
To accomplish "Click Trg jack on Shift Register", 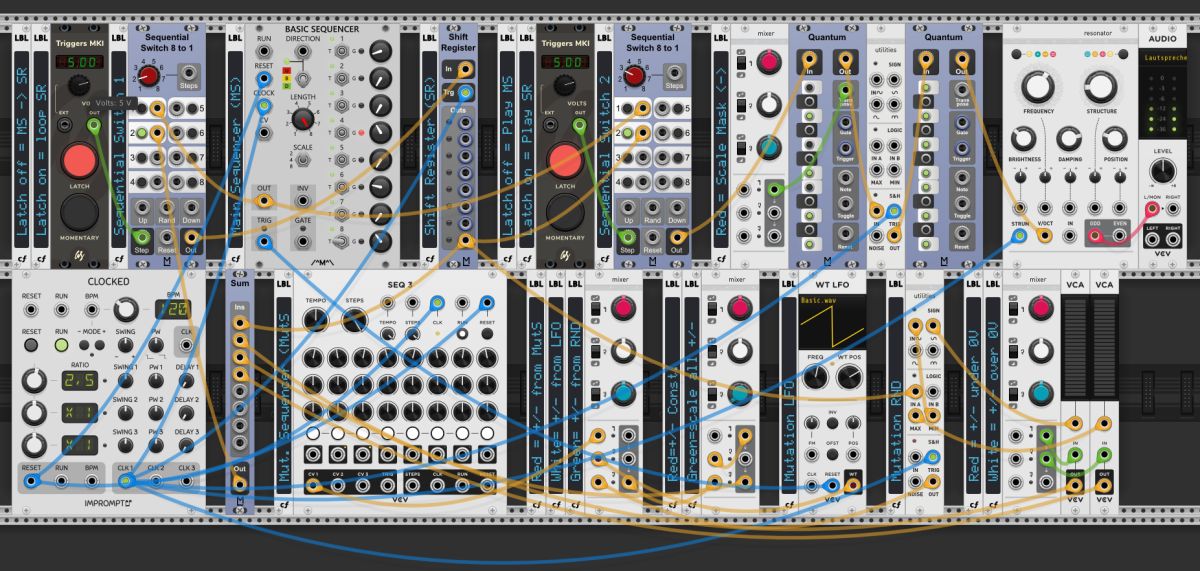I will pos(464,93).
